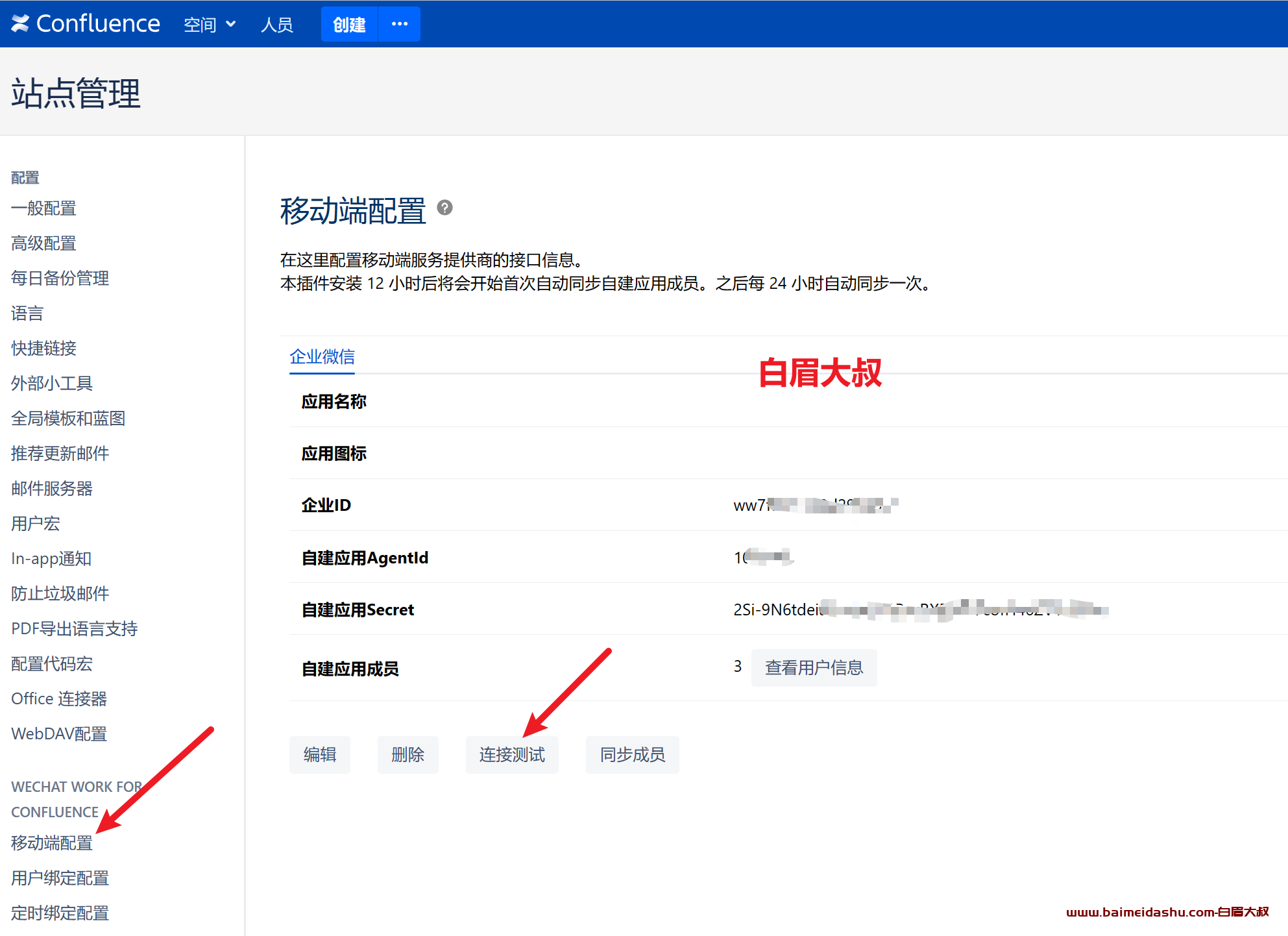Open 防止垃圾邮件 link
This screenshot has height=936, width=1288.
tap(60, 594)
